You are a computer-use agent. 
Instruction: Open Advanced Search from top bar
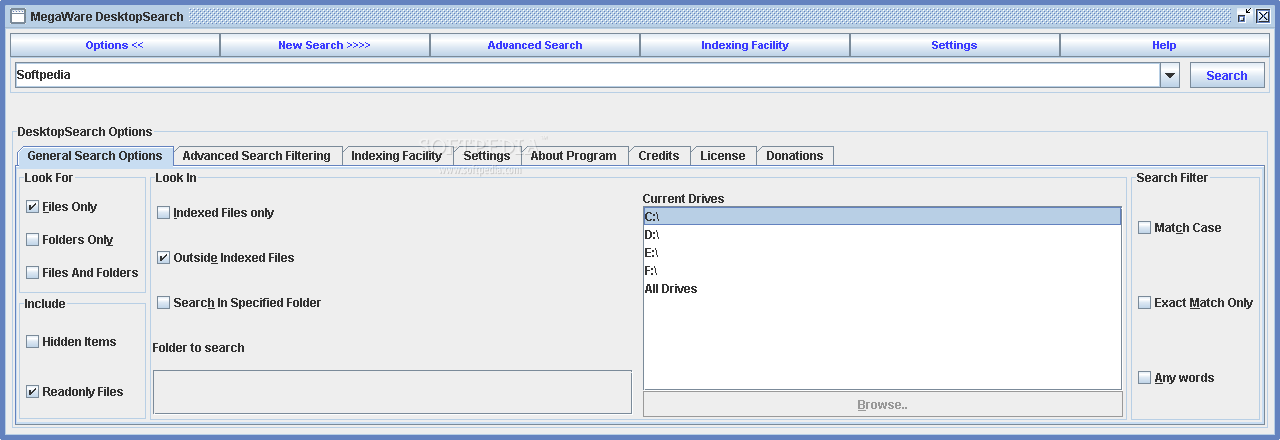535,45
